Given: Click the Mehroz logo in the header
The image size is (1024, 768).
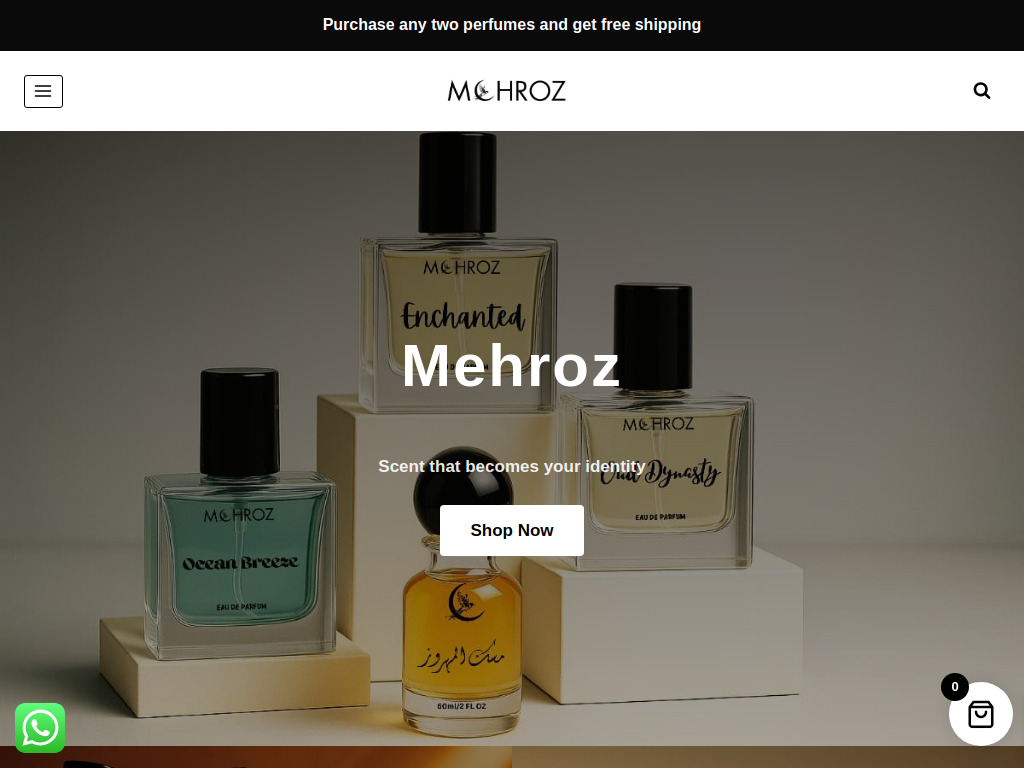Looking at the screenshot, I should 507,91.
